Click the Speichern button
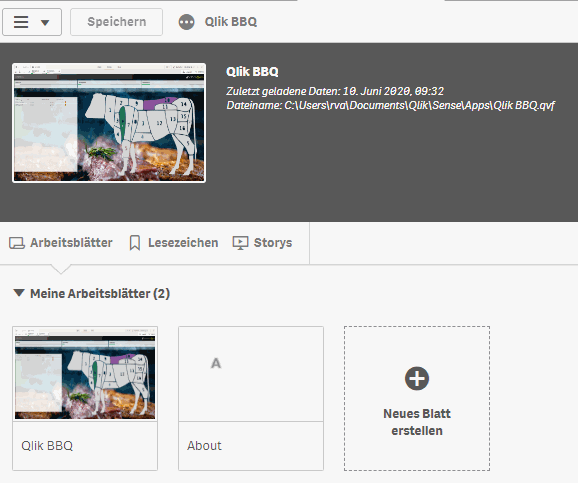The height and width of the screenshot is (483, 578). [x=116, y=22]
